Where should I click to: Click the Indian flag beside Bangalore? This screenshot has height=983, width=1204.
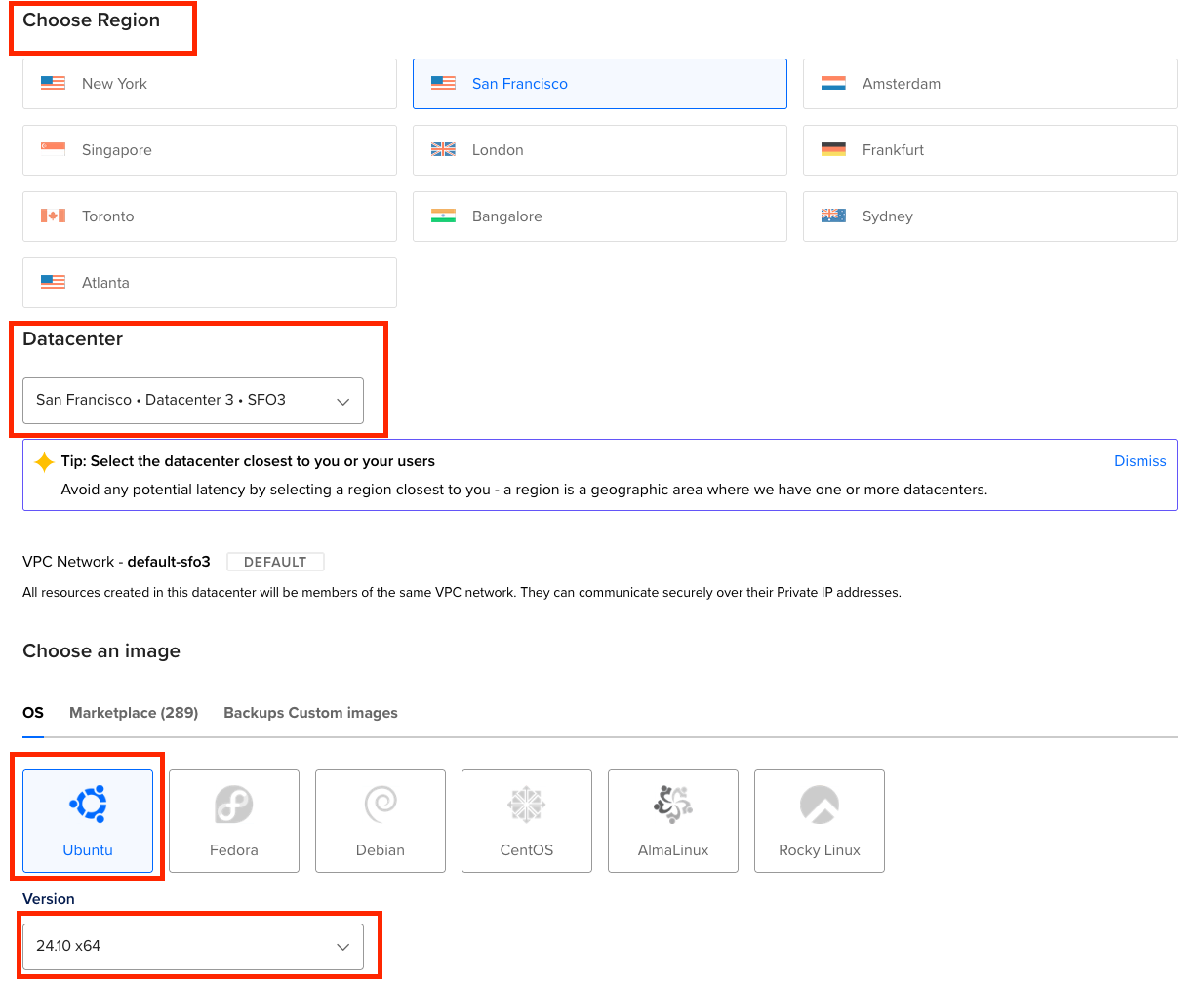pyautogui.click(x=443, y=216)
